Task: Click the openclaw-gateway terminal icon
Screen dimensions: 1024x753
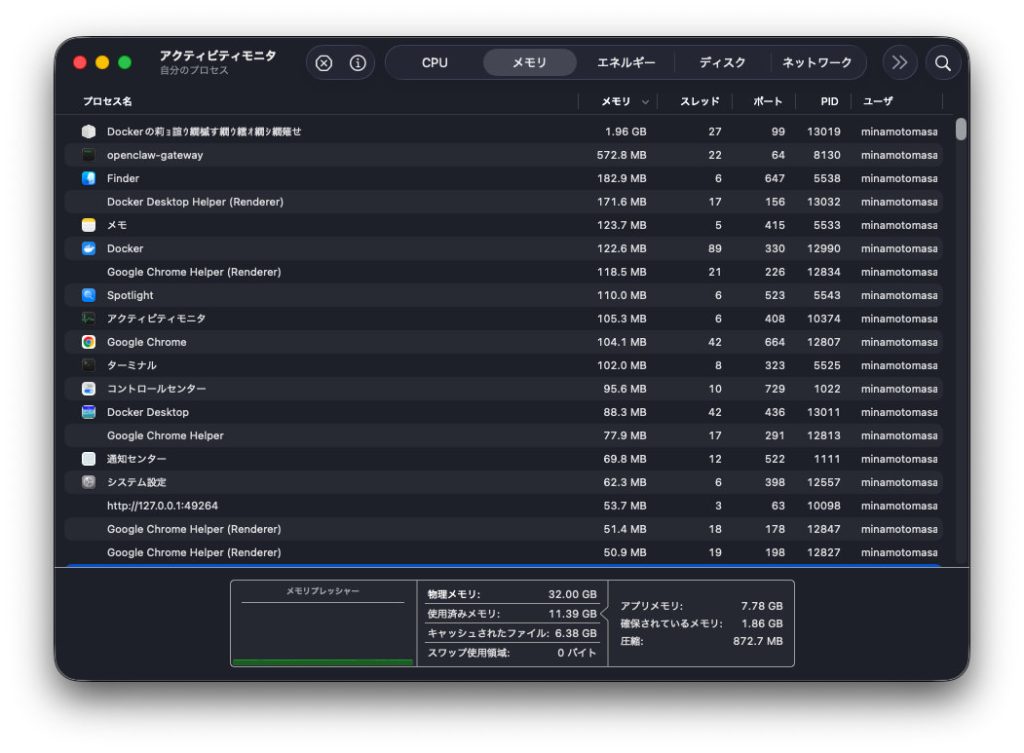Action: (x=89, y=155)
